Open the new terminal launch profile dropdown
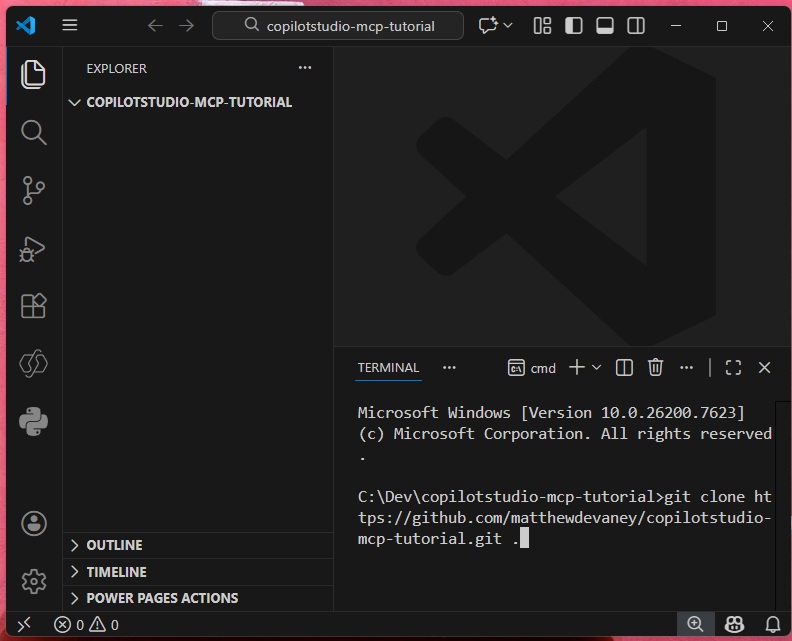 tap(597, 368)
